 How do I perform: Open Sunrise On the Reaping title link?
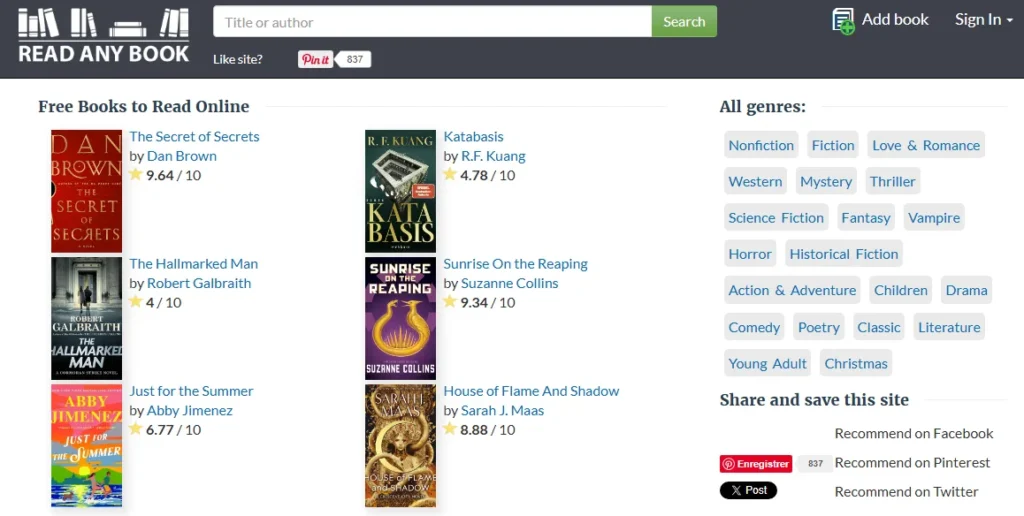(x=515, y=264)
